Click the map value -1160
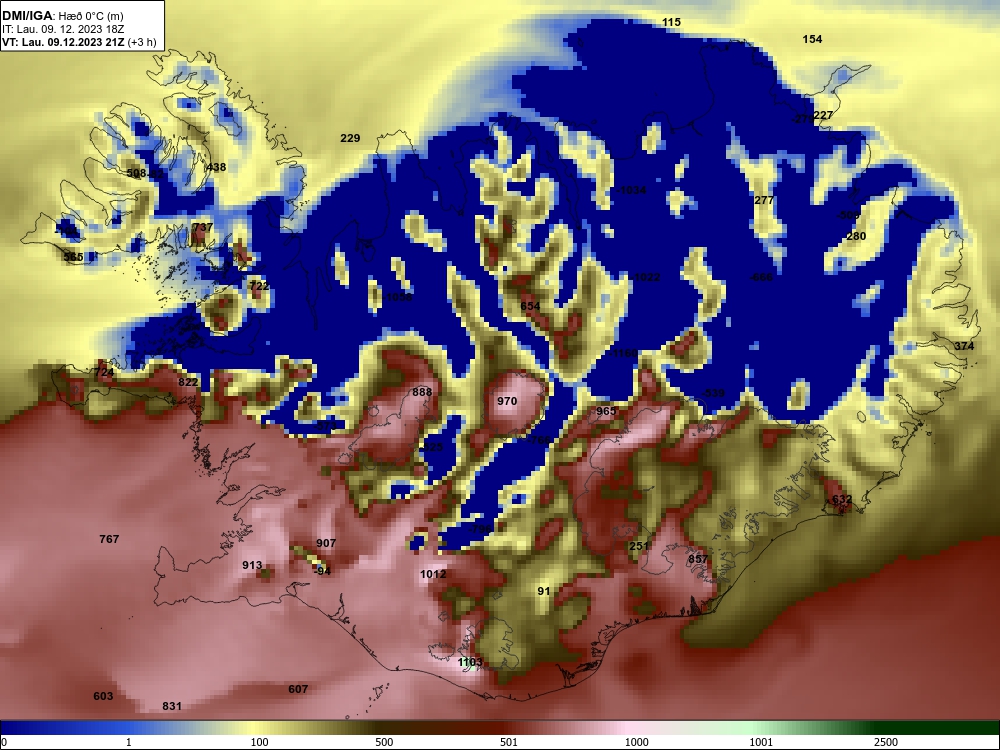The height and width of the screenshot is (750, 1000). [x=622, y=353]
